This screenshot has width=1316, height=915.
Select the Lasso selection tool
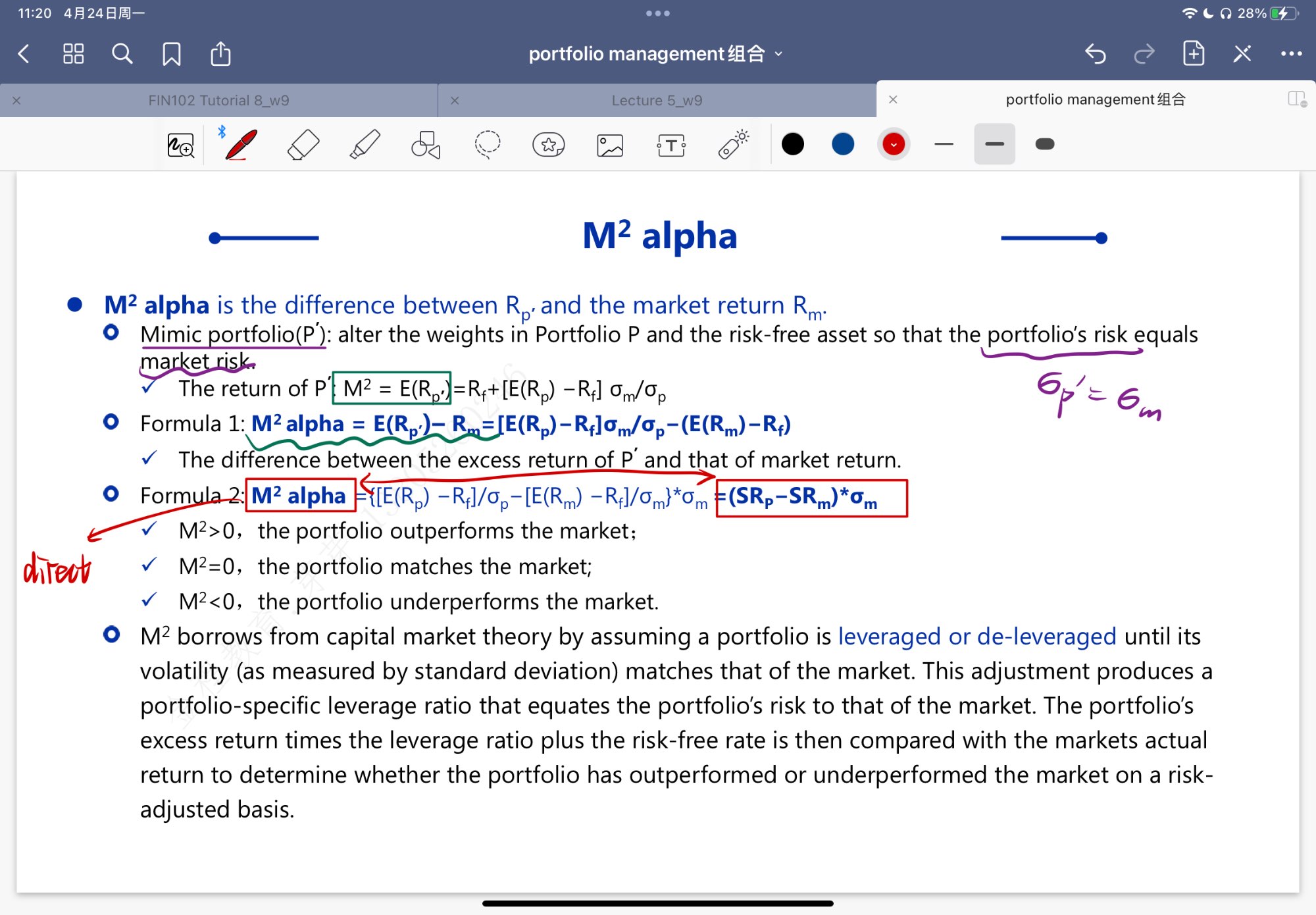point(488,145)
